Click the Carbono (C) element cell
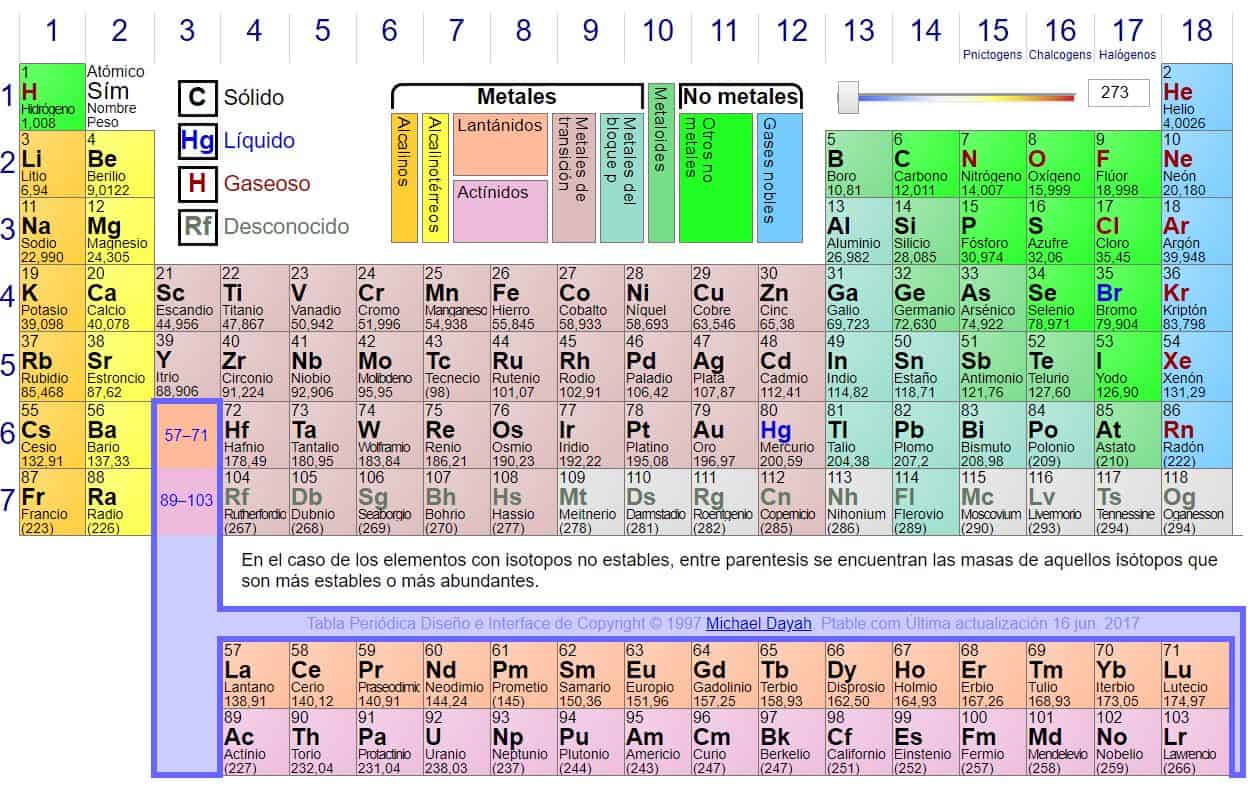This screenshot has height=787, width=1260. (924, 164)
